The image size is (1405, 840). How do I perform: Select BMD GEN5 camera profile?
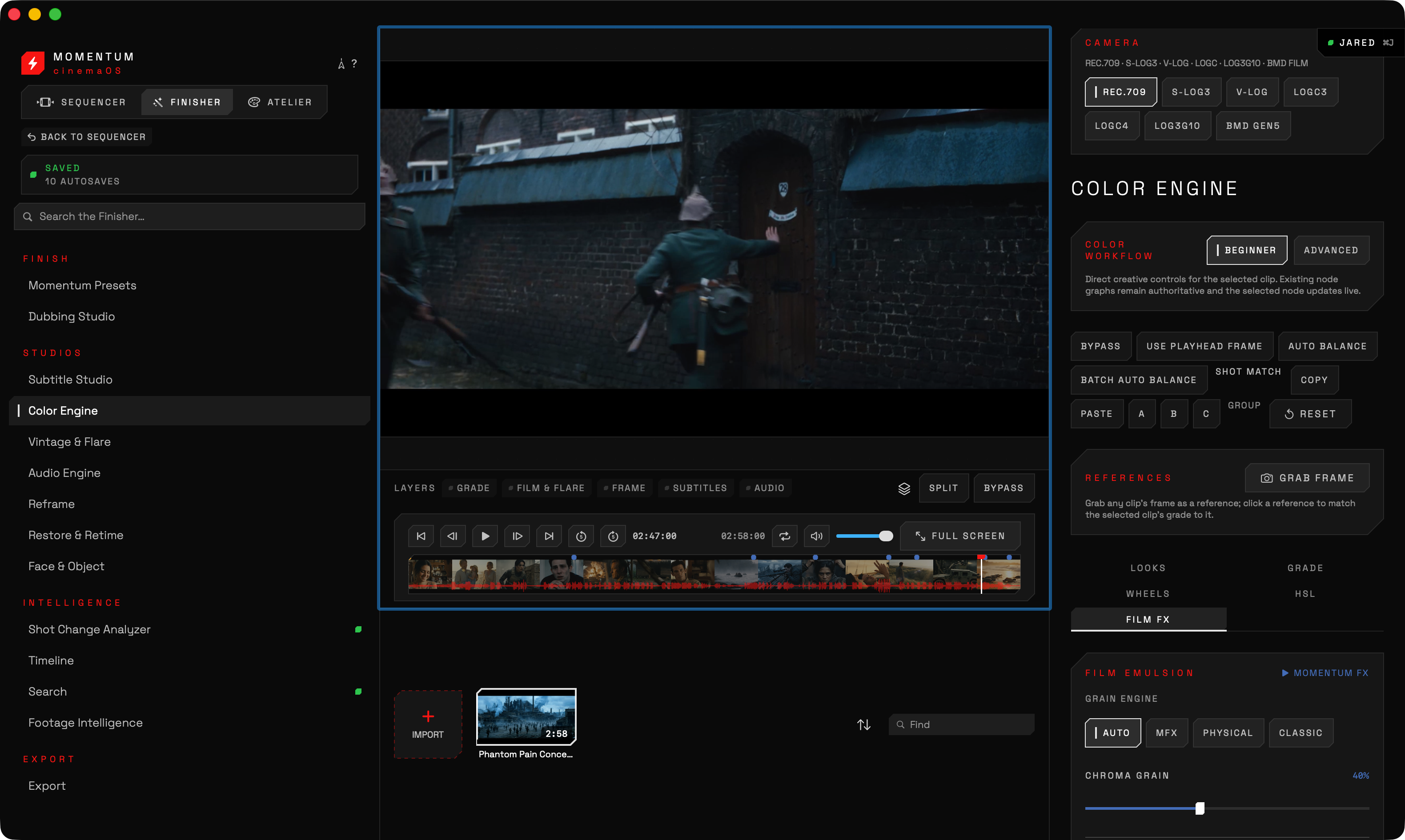(1253, 126)
